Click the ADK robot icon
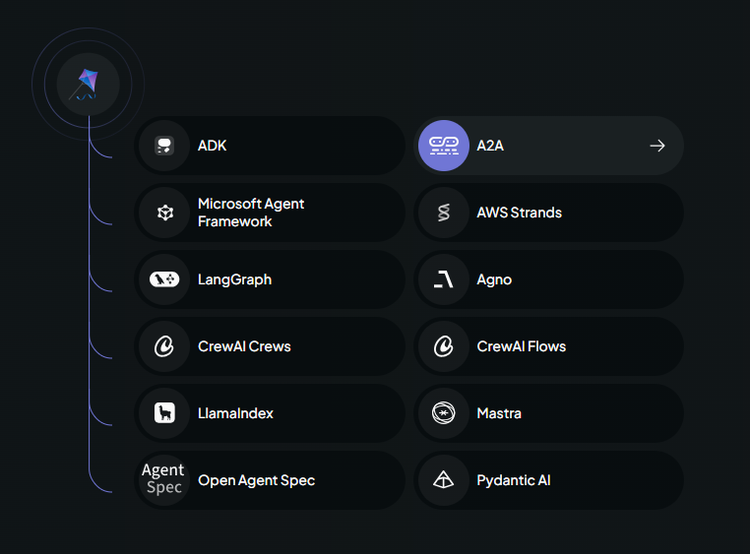 (165, 145)
